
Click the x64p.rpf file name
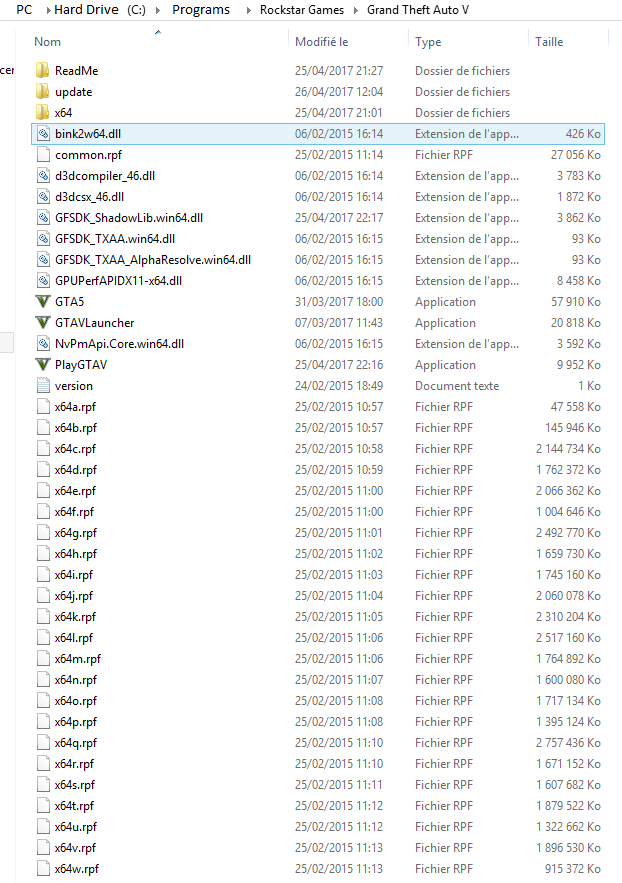(x=75, y=721)
